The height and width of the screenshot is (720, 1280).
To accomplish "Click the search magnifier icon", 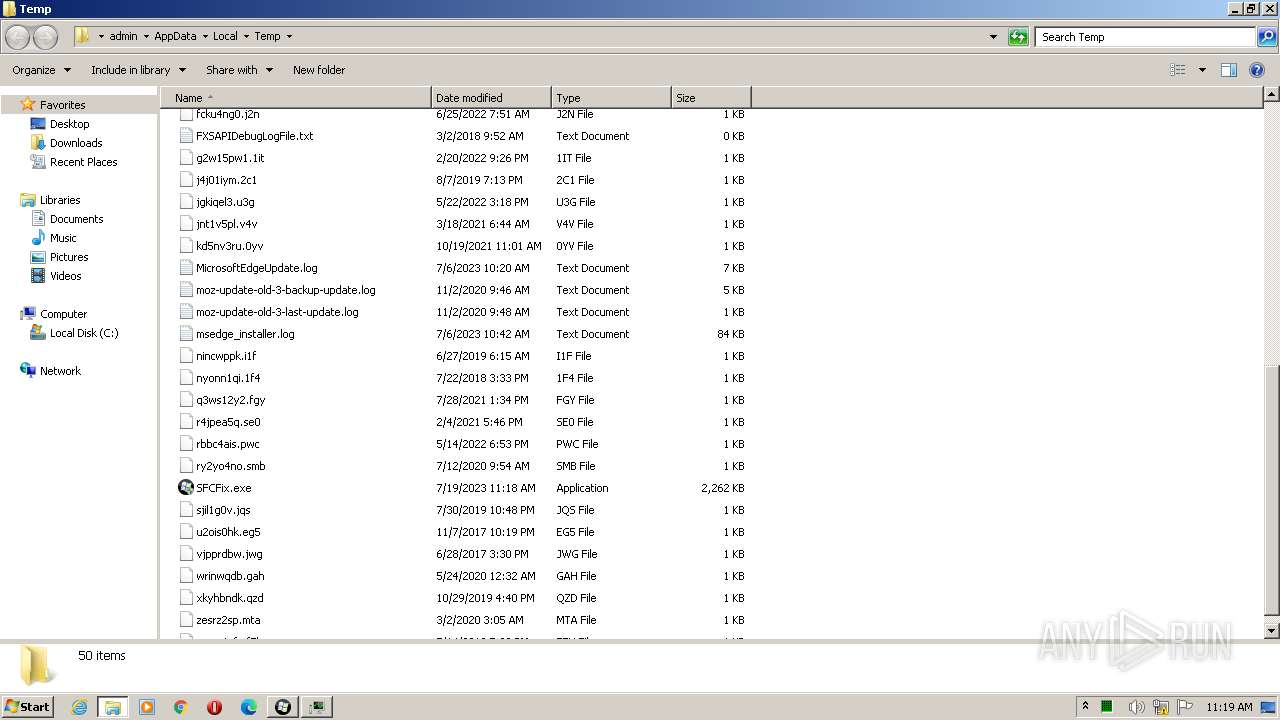I will click(x=1266, y=37).
